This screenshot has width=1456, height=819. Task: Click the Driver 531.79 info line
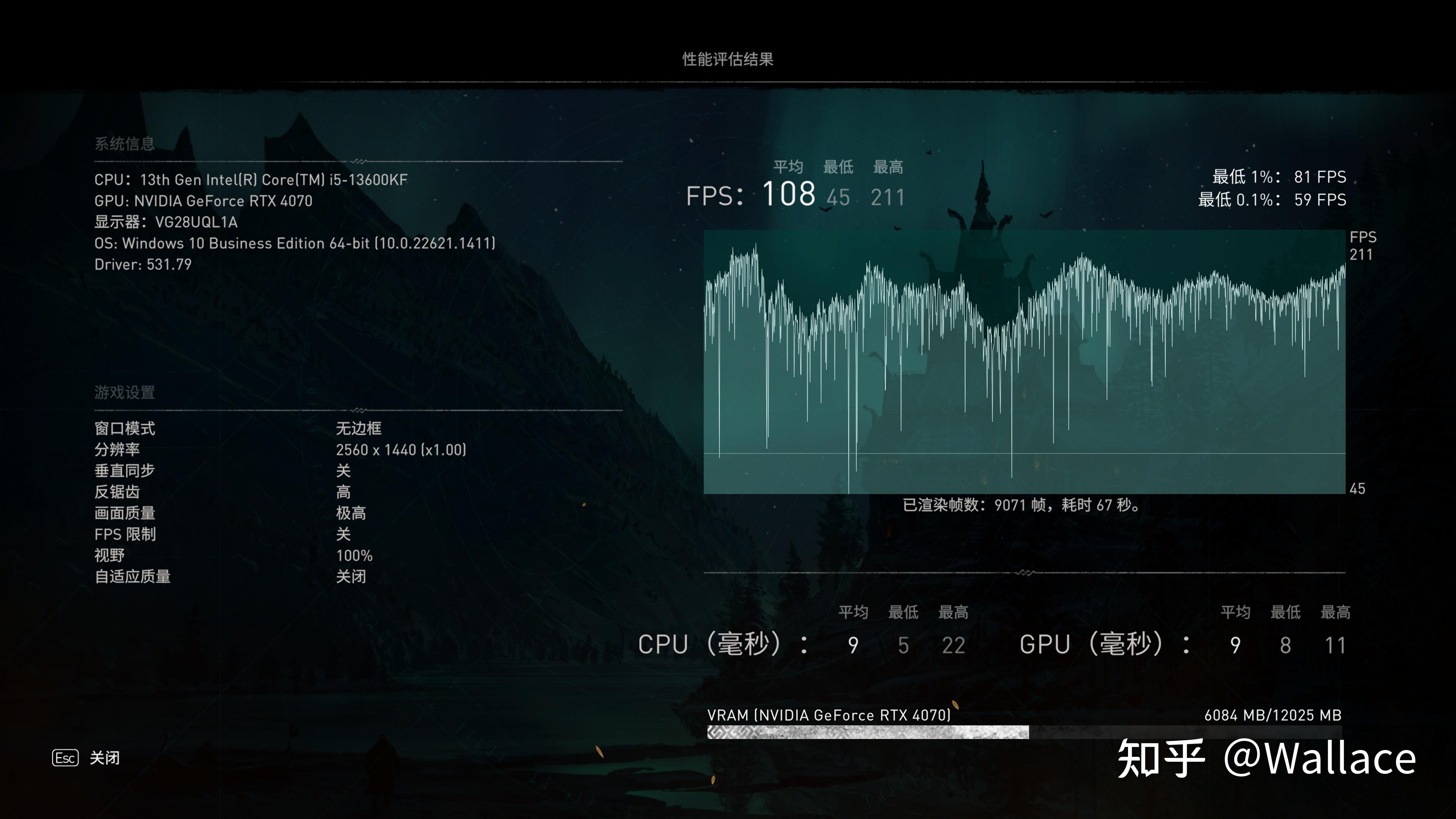(x=143, y=265)
